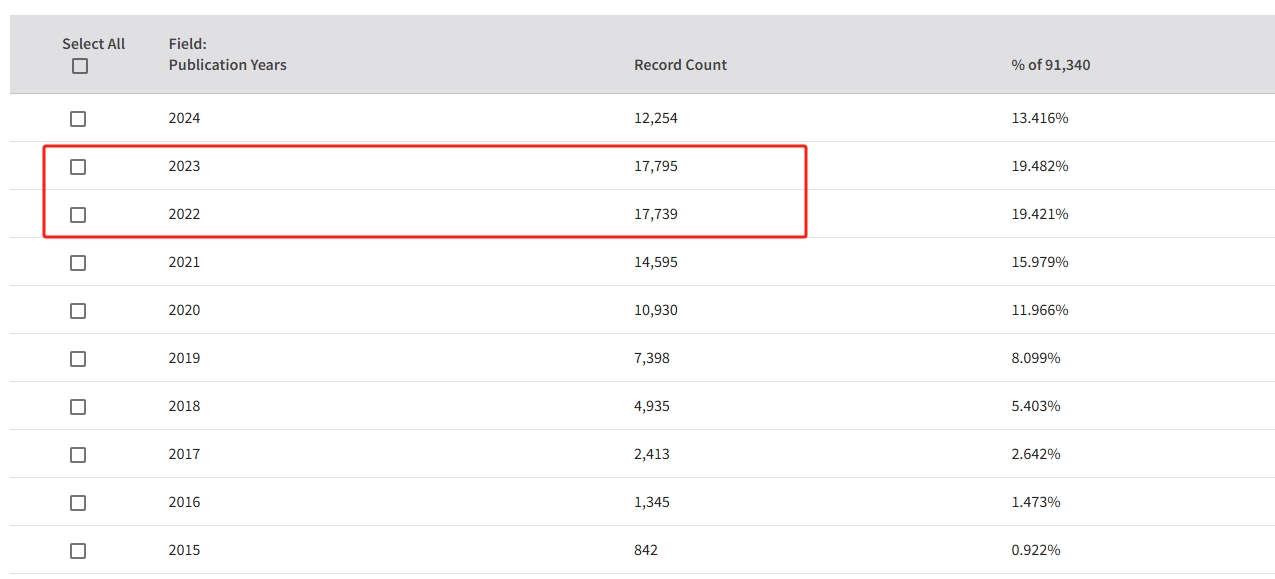Screen dimensions: 1275x579
Task: Click the Publication Years column header
Action: coord(227,65)
